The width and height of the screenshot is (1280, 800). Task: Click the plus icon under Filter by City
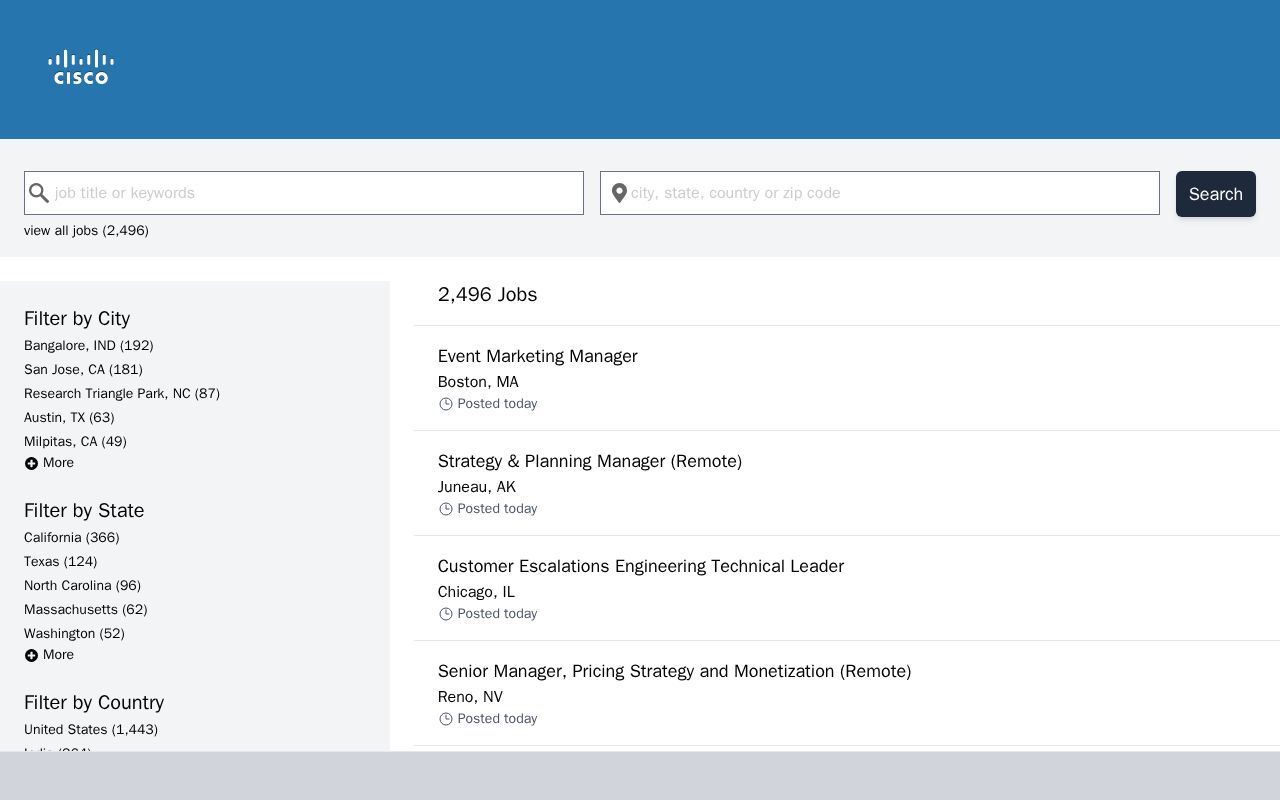pos(31,463)
